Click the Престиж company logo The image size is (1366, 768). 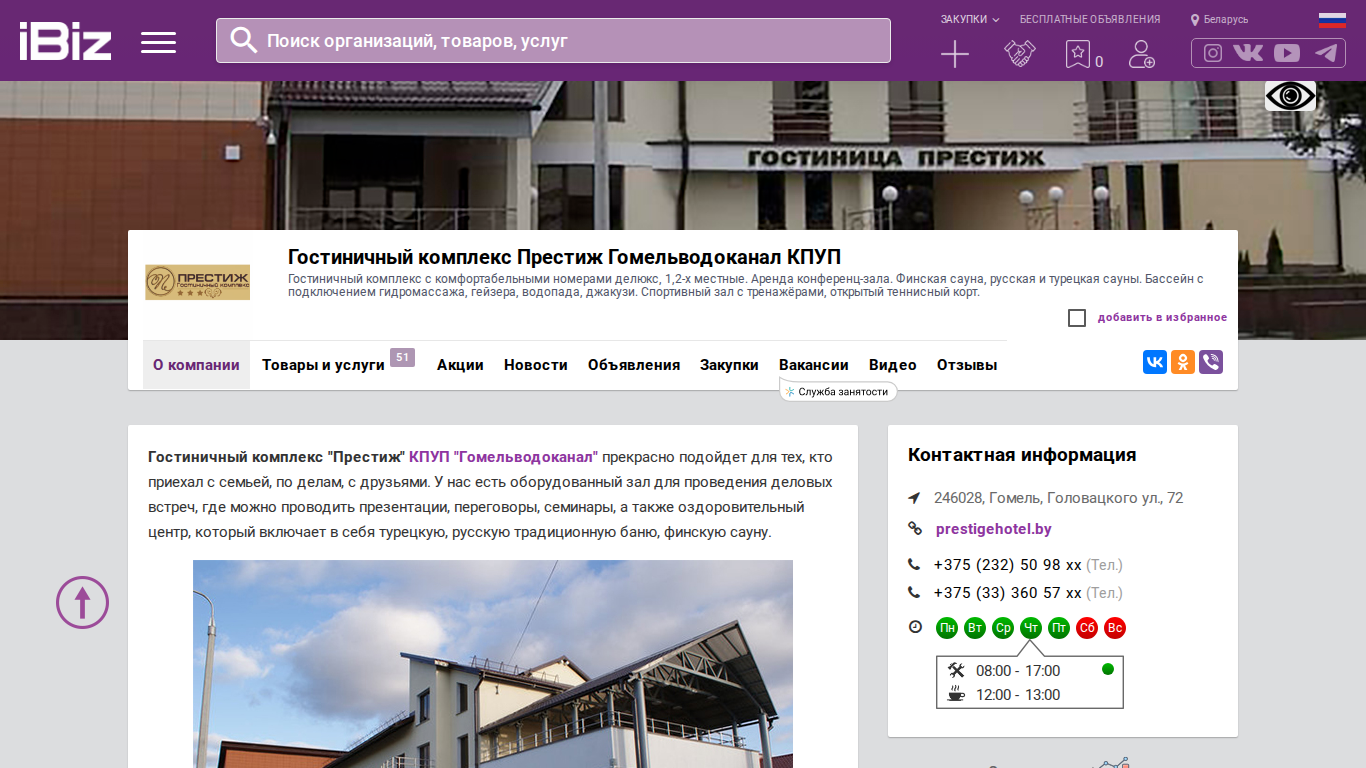pos(197,282)
